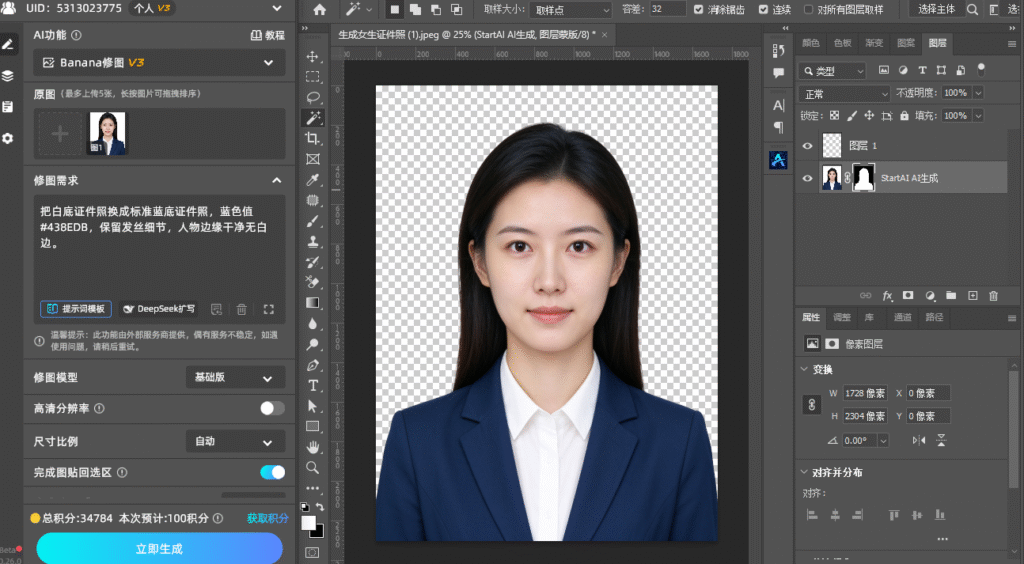Image resolution: width=1024 pixels, height=564 pixels.
Task: Select the Rectangular Marquee tool
Action: (313, 77)
